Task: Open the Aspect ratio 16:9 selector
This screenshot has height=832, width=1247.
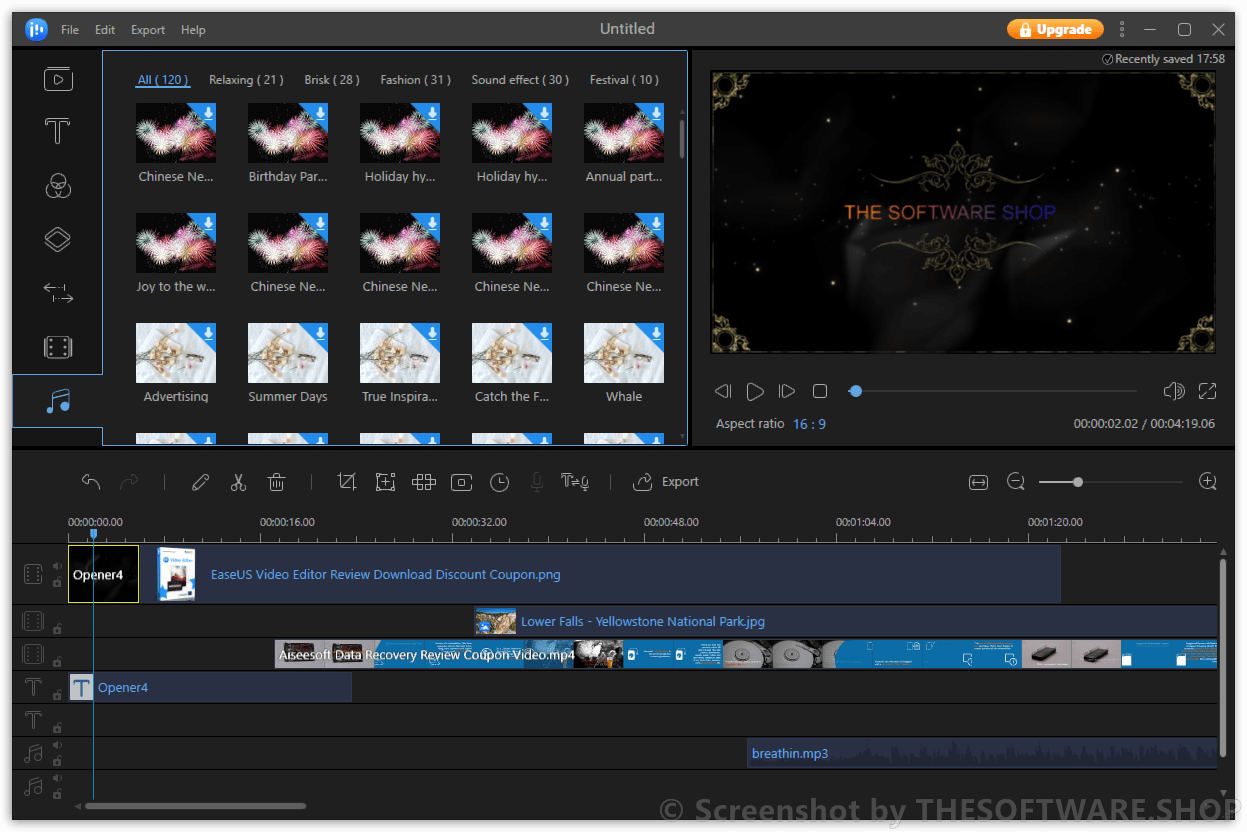Action: point(809,423)
